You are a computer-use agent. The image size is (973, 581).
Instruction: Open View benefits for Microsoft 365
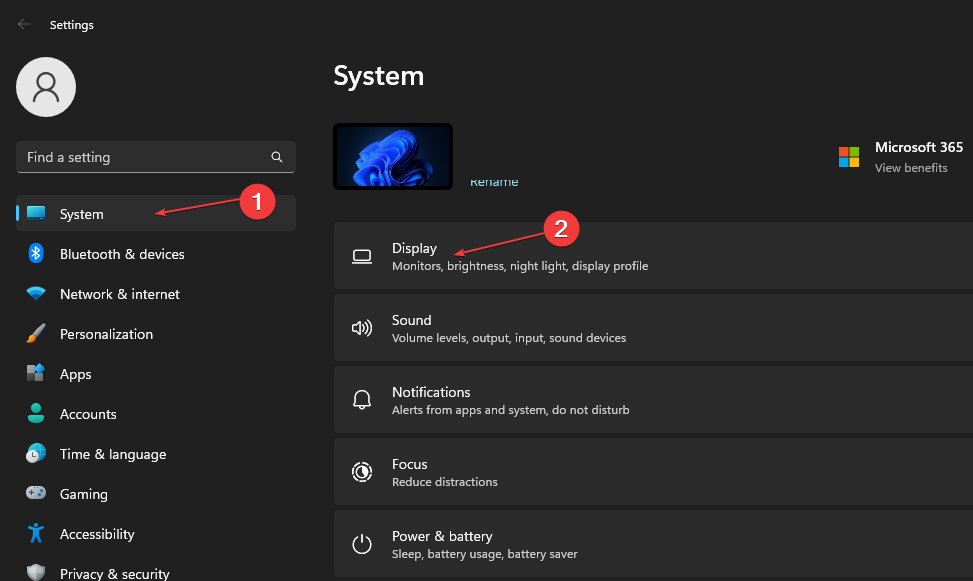click(x=911, y=168)
